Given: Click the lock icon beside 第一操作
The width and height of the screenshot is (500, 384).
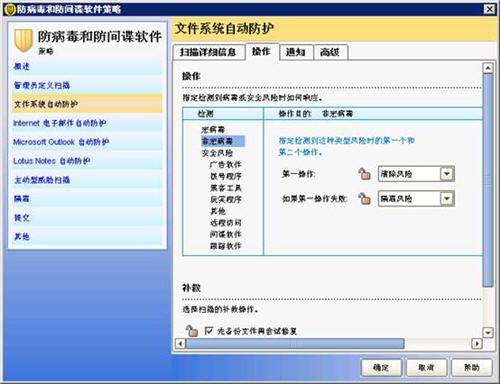Looking at the screenshot, I should (364, 174).
